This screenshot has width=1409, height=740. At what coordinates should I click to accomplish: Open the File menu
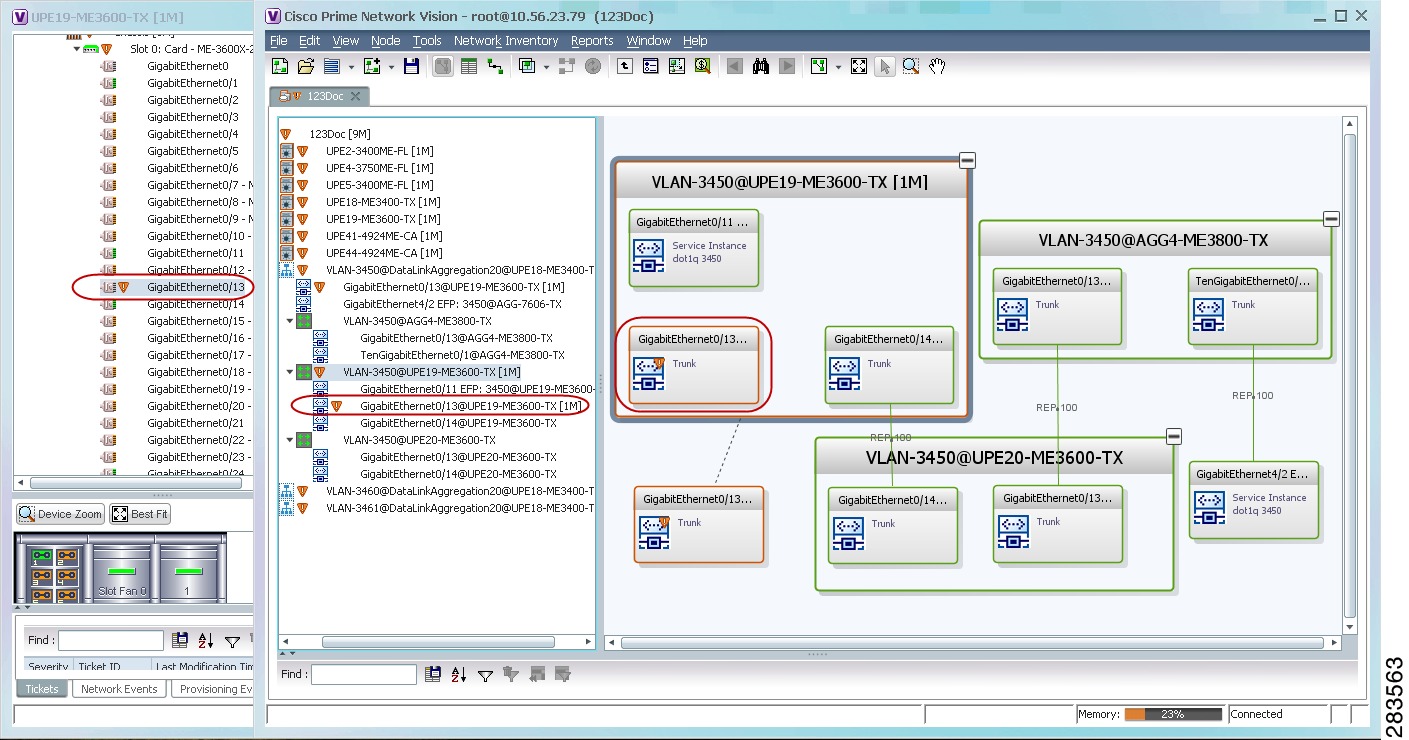pyautogui.click(x=279, y=41)
